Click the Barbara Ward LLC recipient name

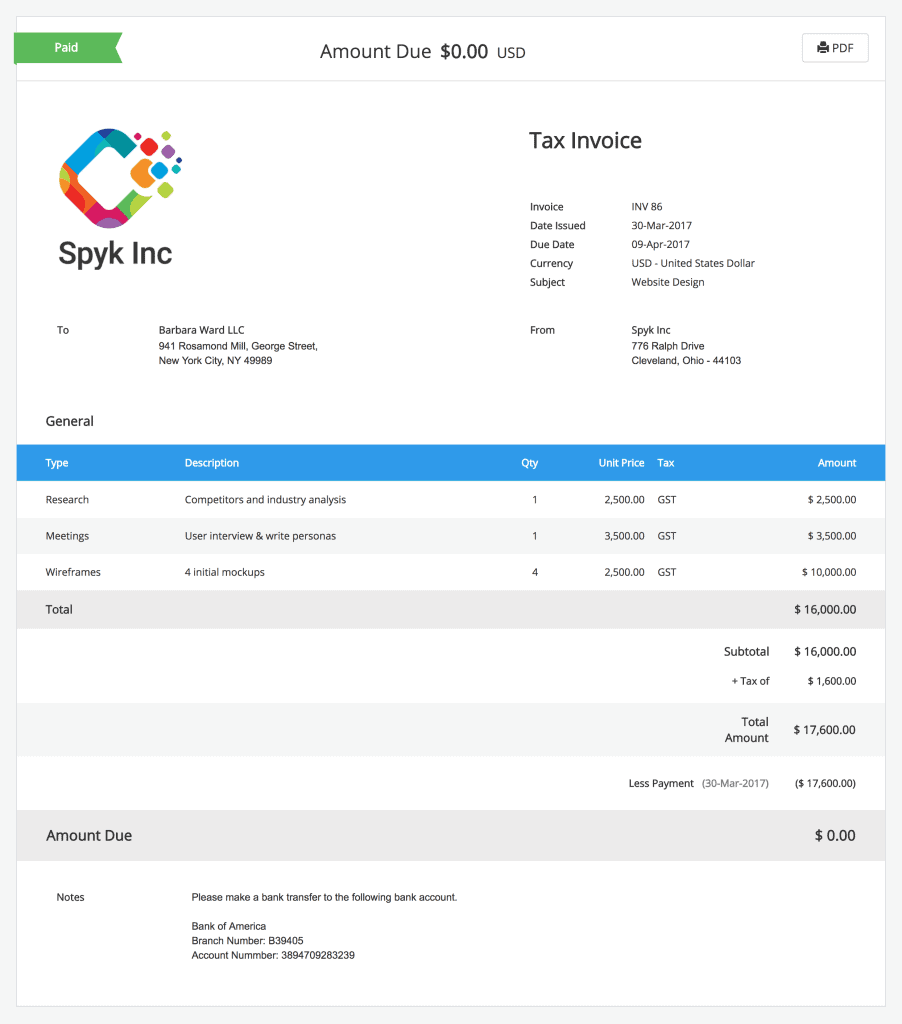click(x=201, y=330)
